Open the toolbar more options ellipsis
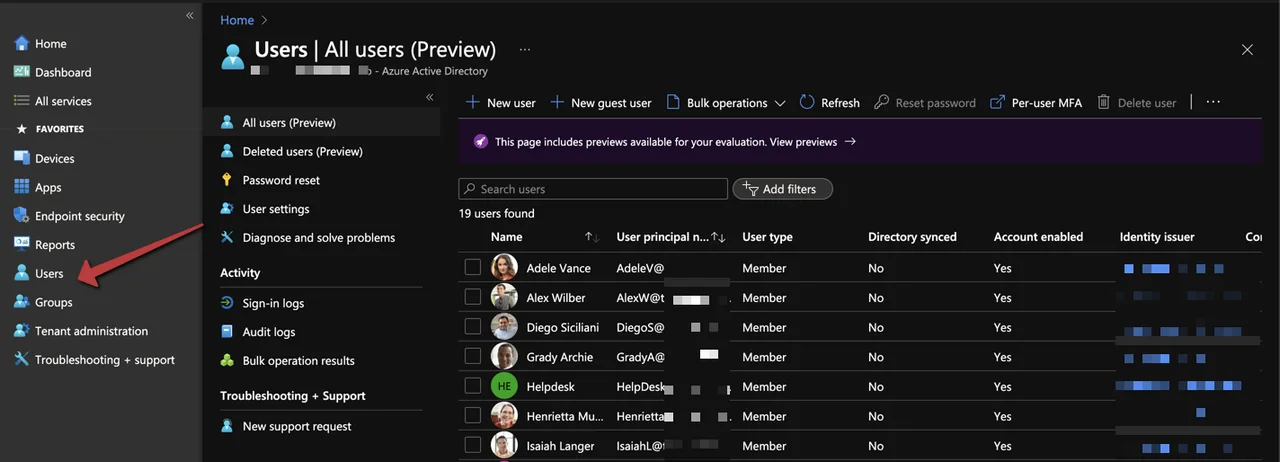The width and height of the screenshot is (1280, 462). click(1213, 102)
